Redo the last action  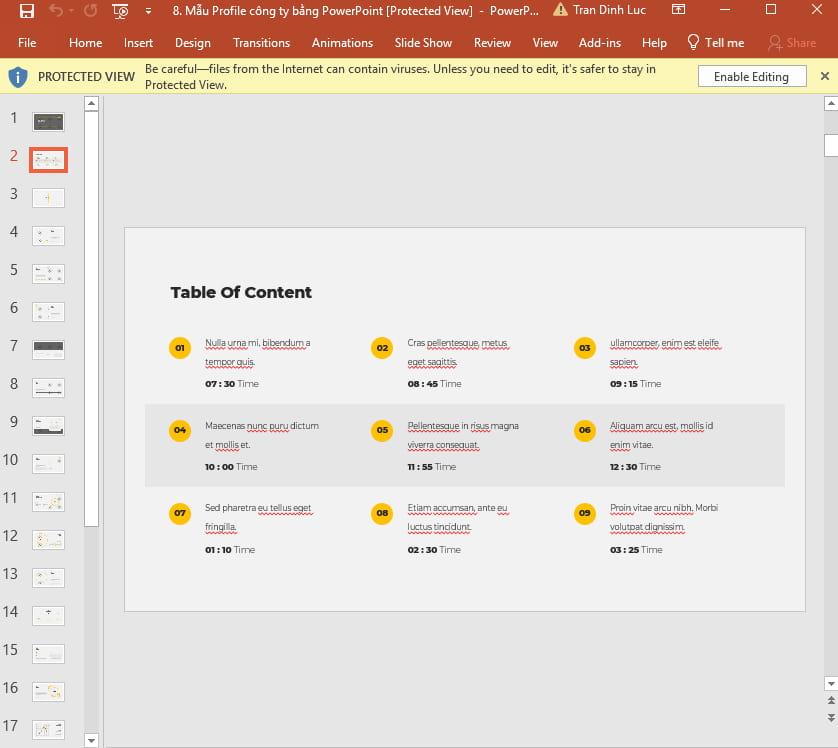point(88,11)
